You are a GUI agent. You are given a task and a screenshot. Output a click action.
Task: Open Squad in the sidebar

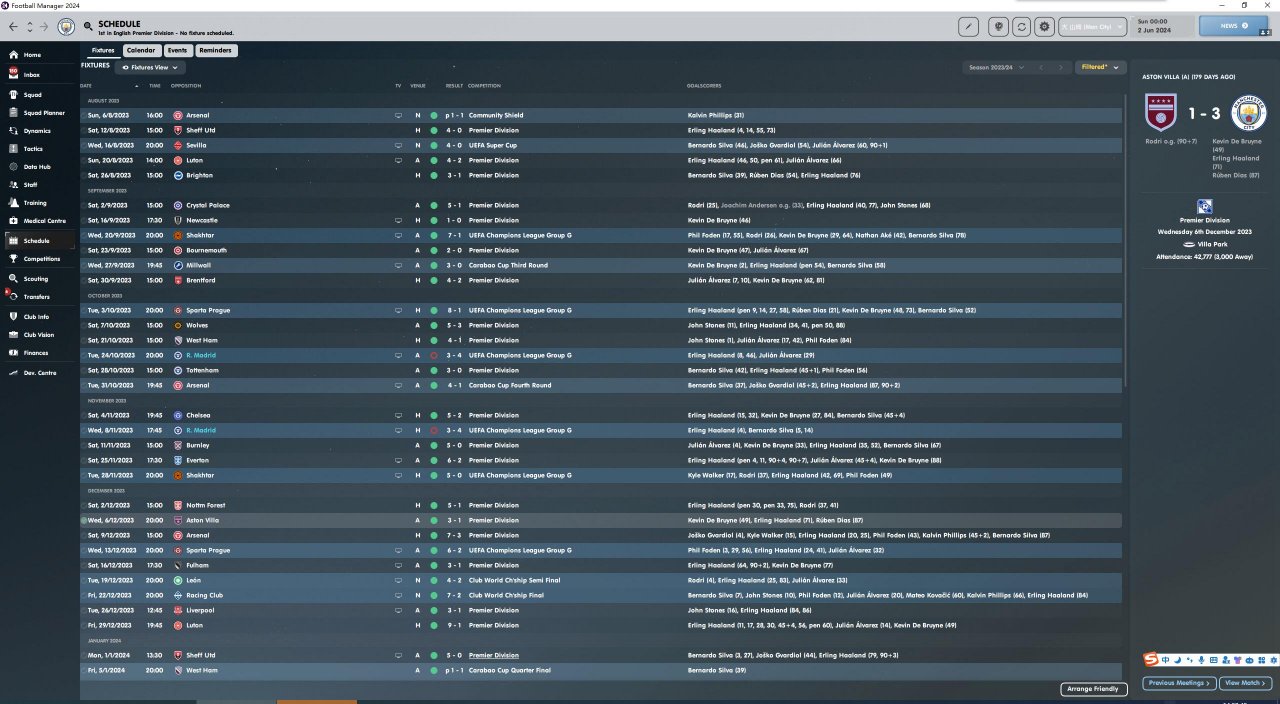(38, 94)
